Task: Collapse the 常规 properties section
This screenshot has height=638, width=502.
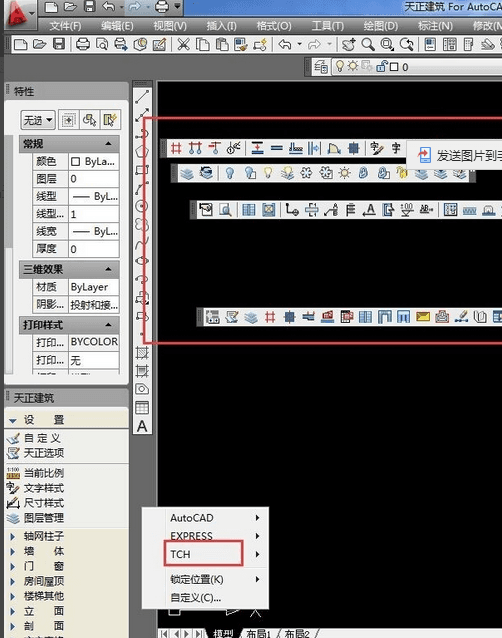Action: [108, 144]
